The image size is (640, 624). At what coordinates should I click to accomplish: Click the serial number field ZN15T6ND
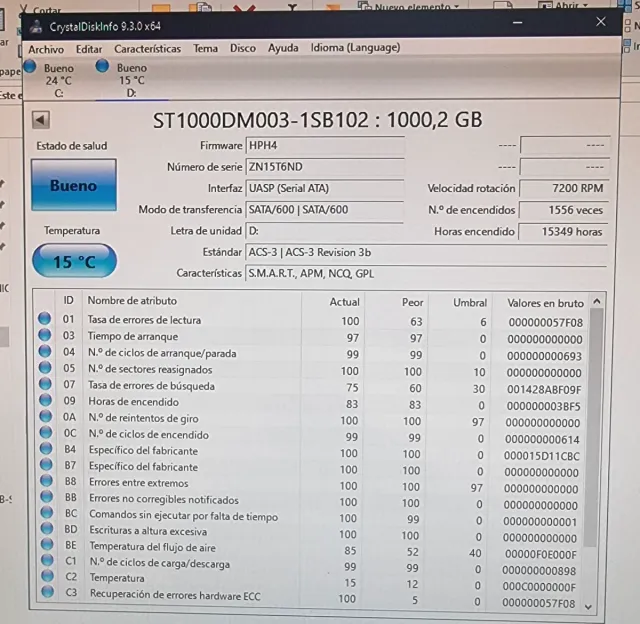coord(324,167)
